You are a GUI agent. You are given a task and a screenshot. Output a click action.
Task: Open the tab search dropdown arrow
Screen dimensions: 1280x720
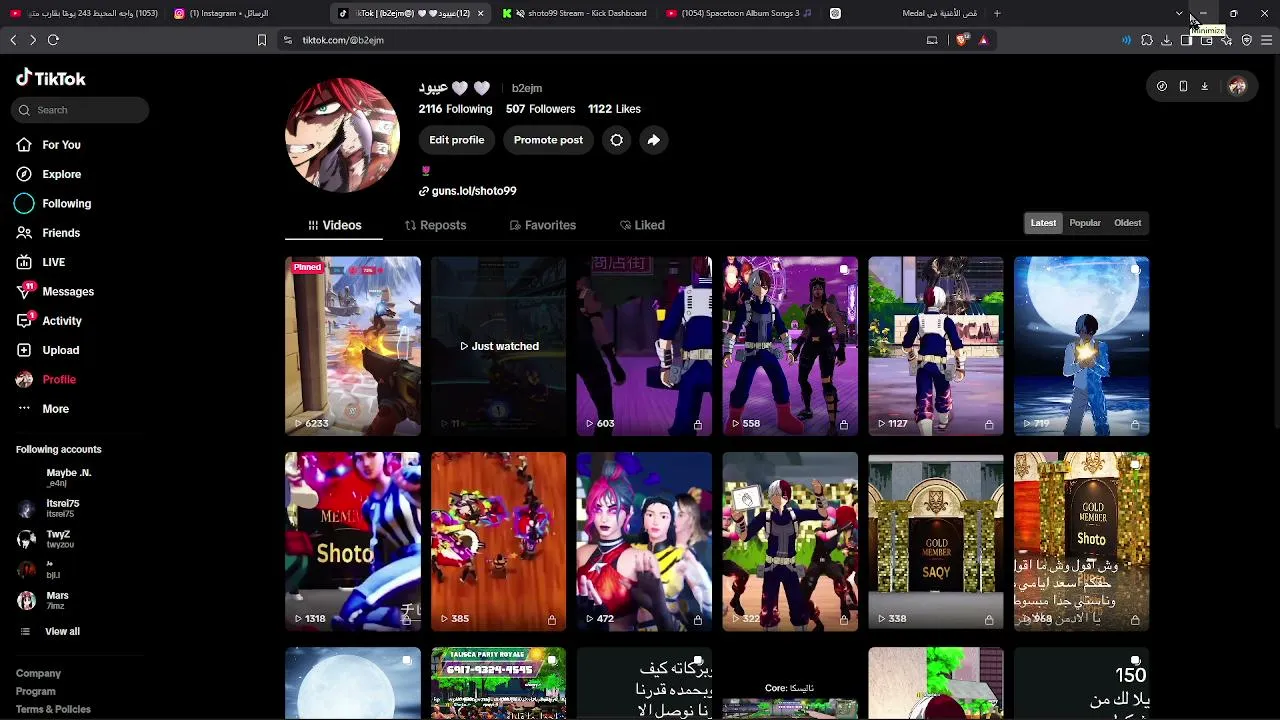[x=1179, y=14]
